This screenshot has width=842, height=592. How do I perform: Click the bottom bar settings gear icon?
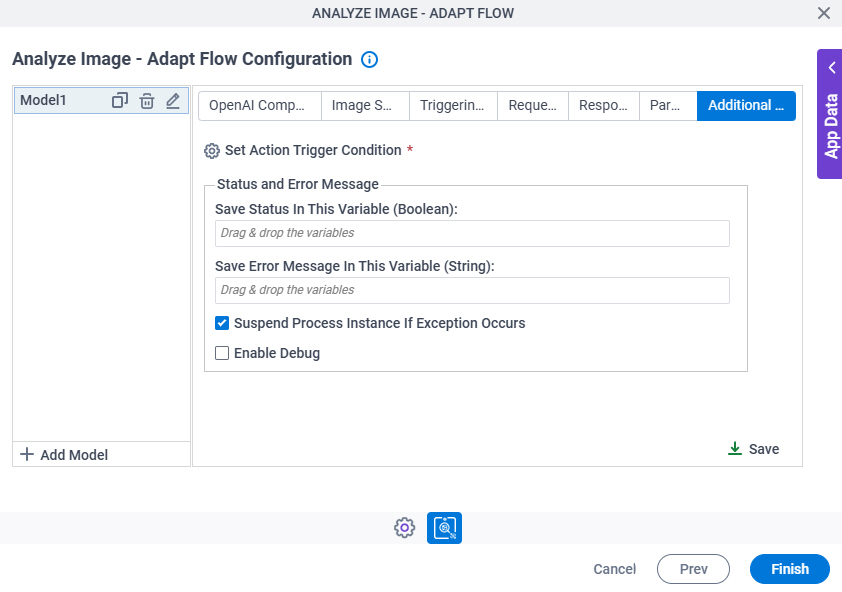coord(404,528)
